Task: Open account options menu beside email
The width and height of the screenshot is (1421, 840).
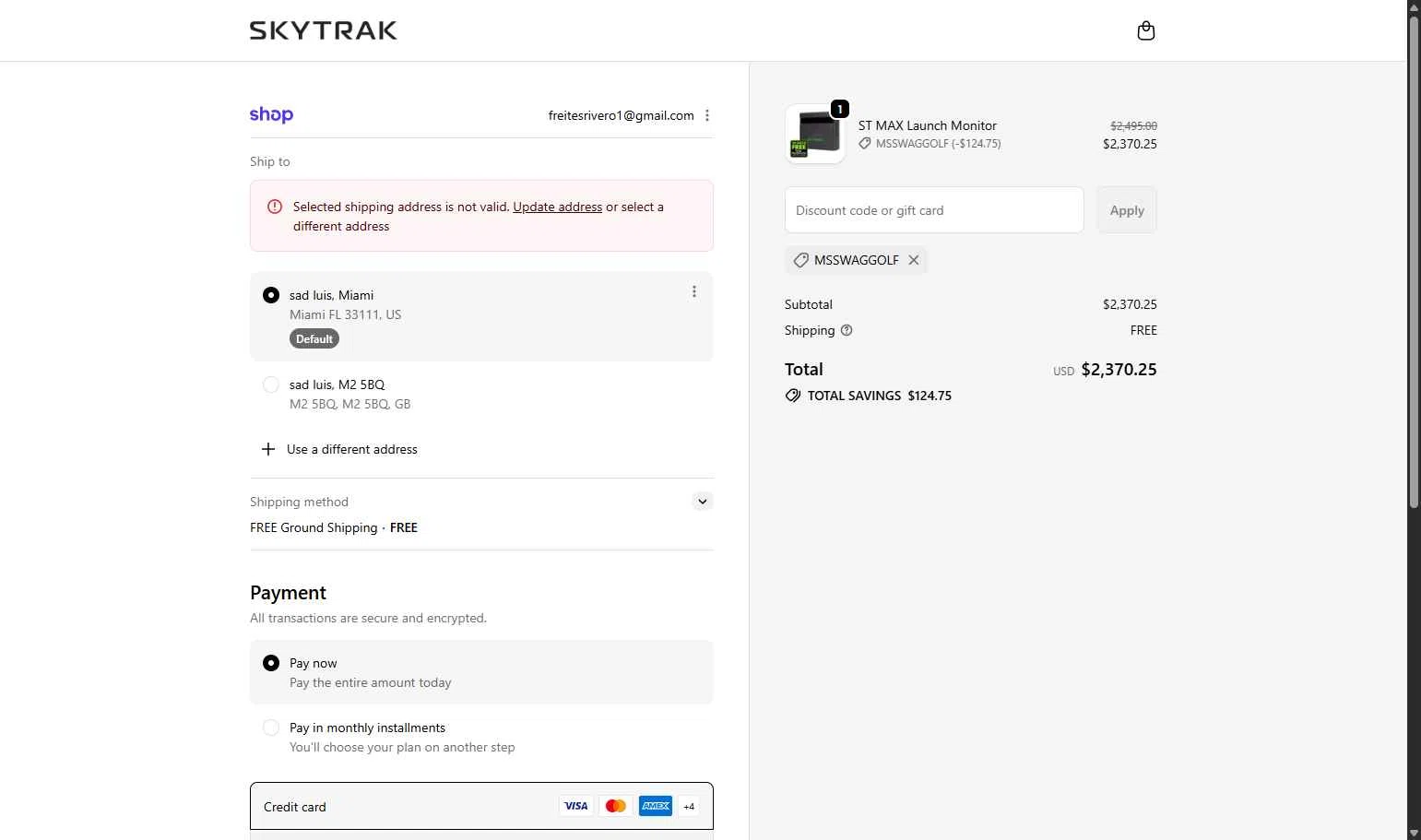Action: tap(707, 115)
